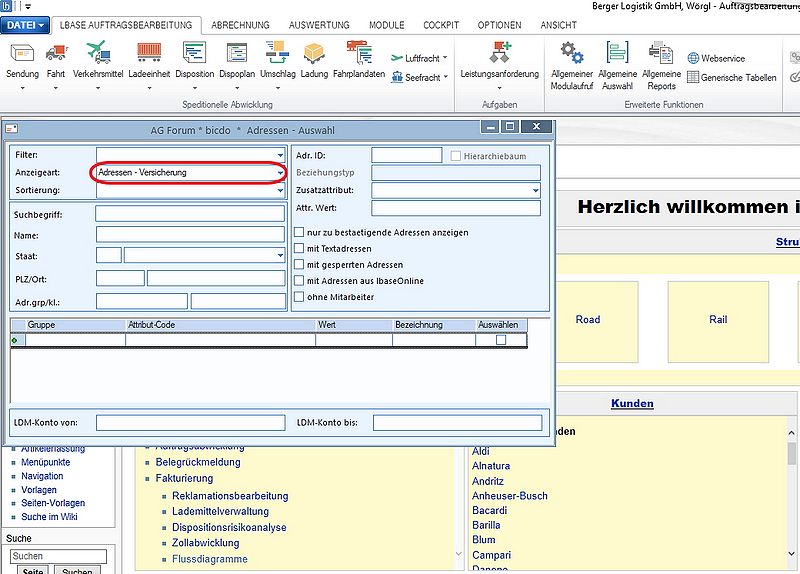Expand the Staat country dropdown

280,255
